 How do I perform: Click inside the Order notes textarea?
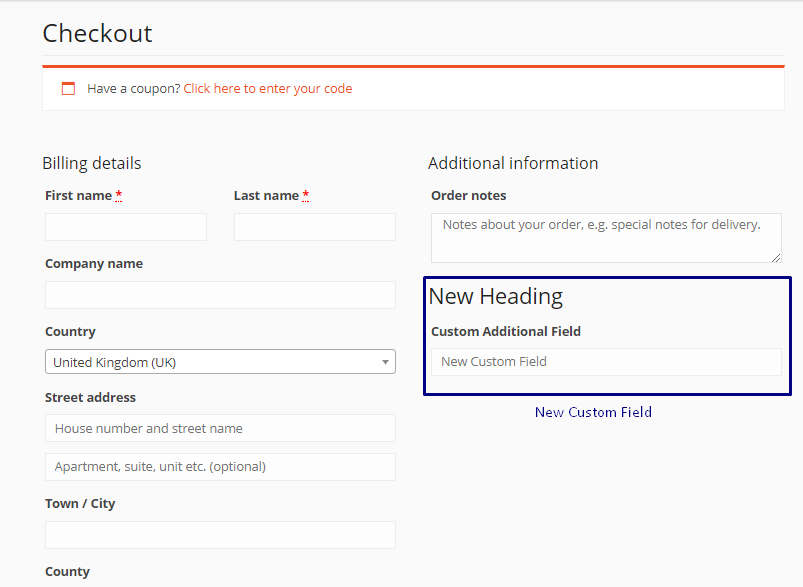point(605,238)
